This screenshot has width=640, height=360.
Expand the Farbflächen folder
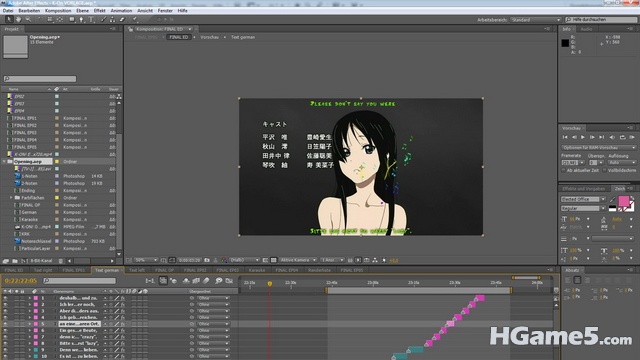tap(11, 198)
